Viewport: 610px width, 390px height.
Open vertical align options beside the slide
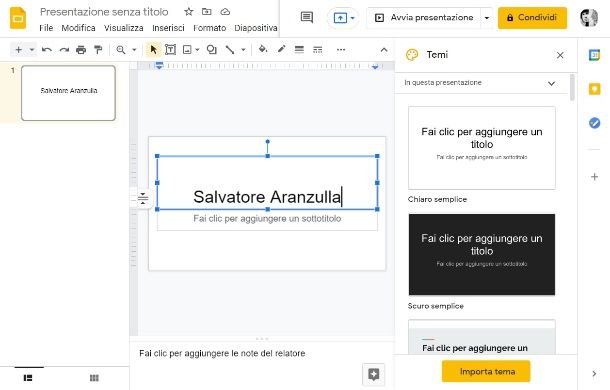pos(143,198)
